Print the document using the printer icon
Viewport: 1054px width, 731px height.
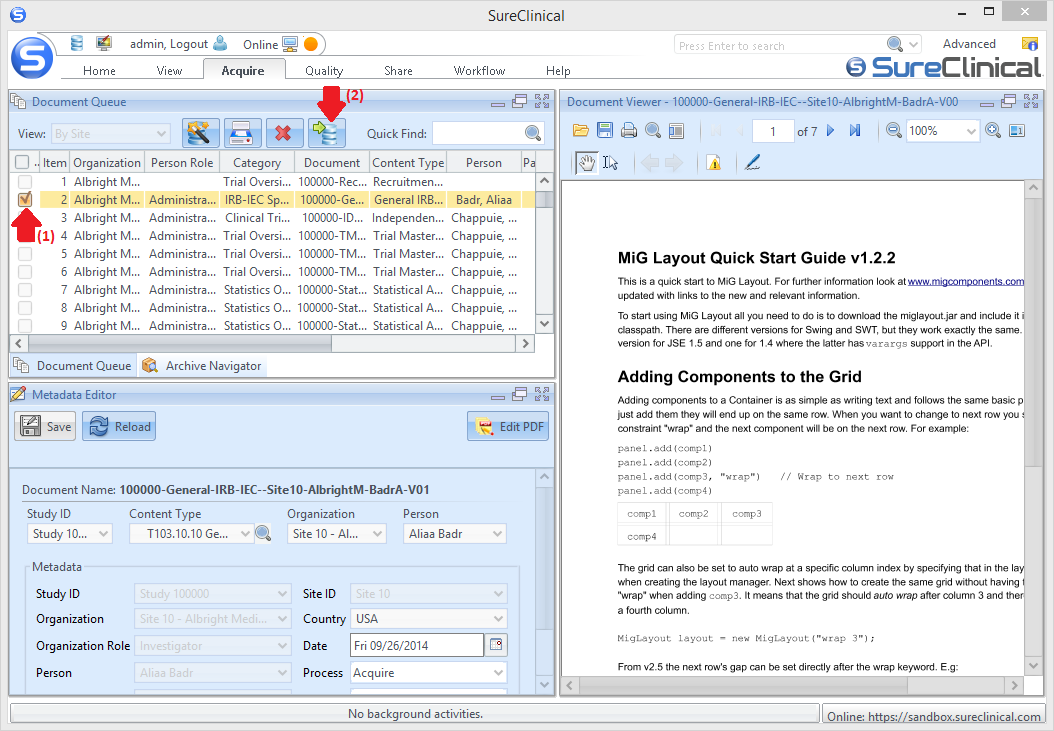(629, 130)
